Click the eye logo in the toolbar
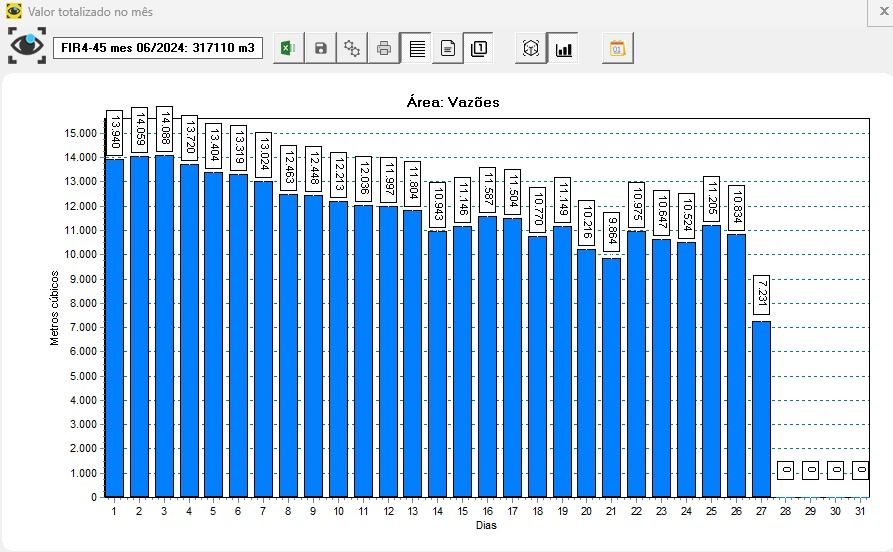Image resolution: width=893 pixels, height=552 pixels. [x=27, y=46]
